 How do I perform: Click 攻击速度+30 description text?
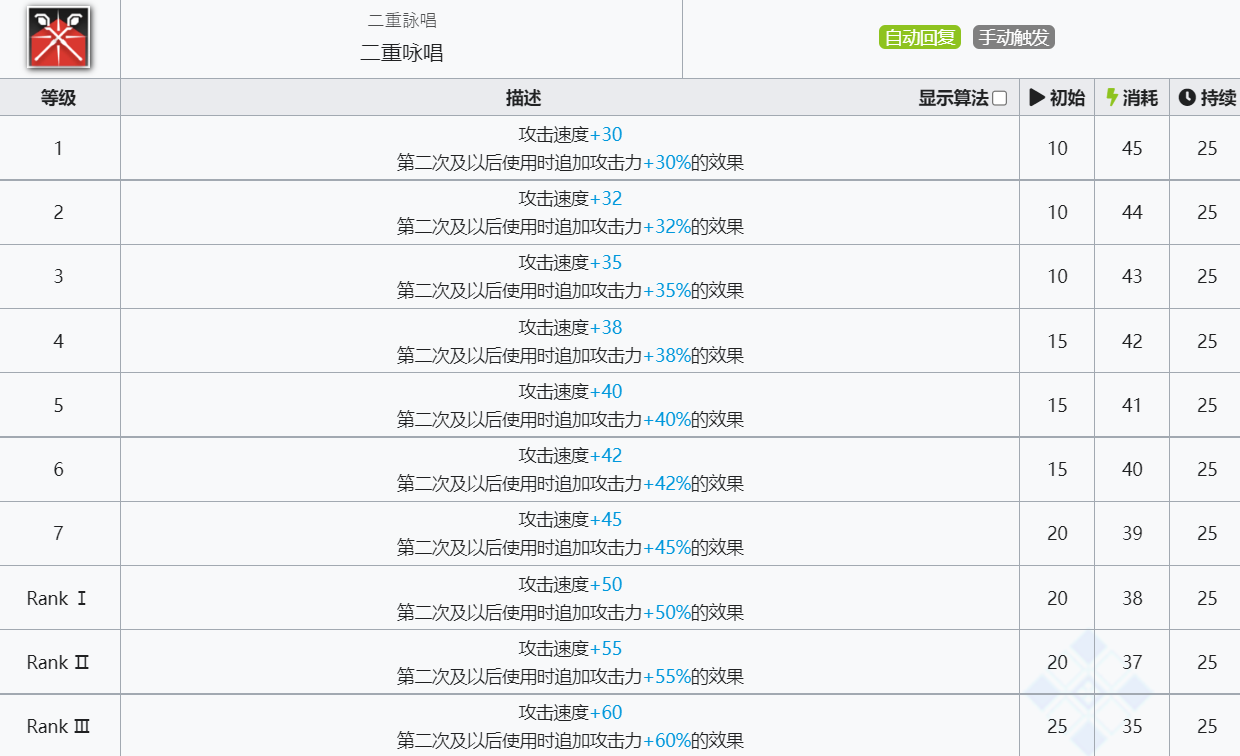[570, 134]
